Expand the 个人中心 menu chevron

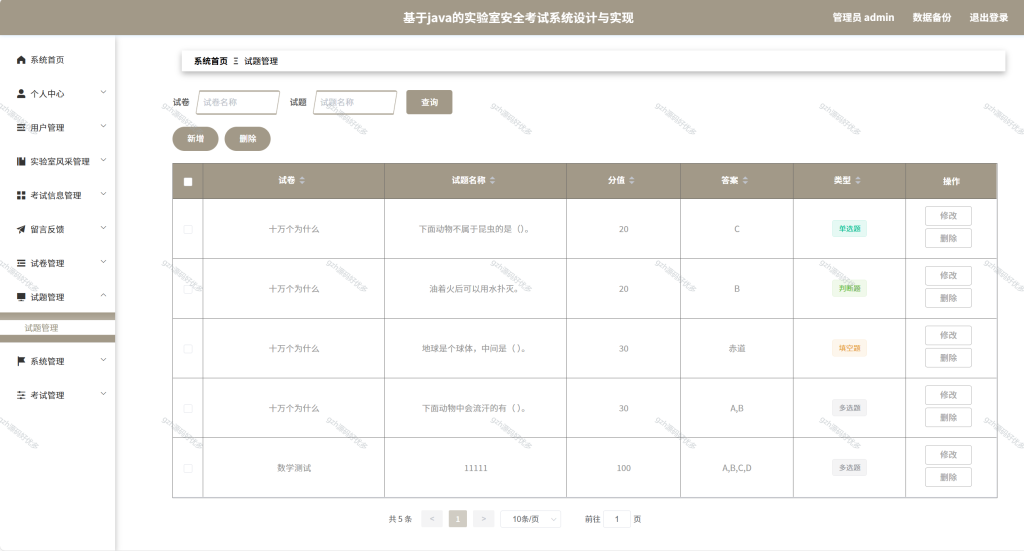[103, 93]
